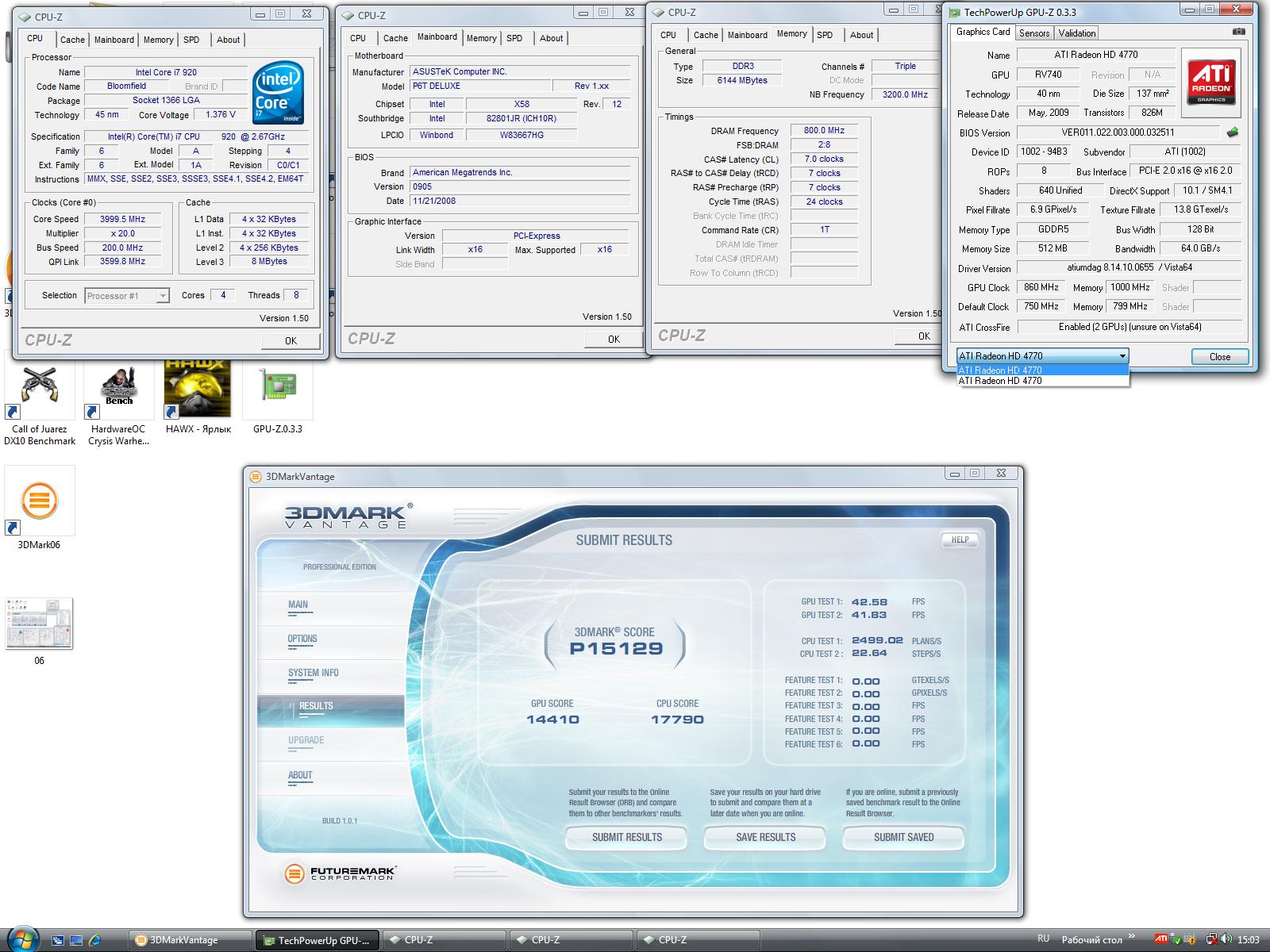Click the SAVE RESULTS button
This screenshot has height=952, width=1270.
point(765,837)
